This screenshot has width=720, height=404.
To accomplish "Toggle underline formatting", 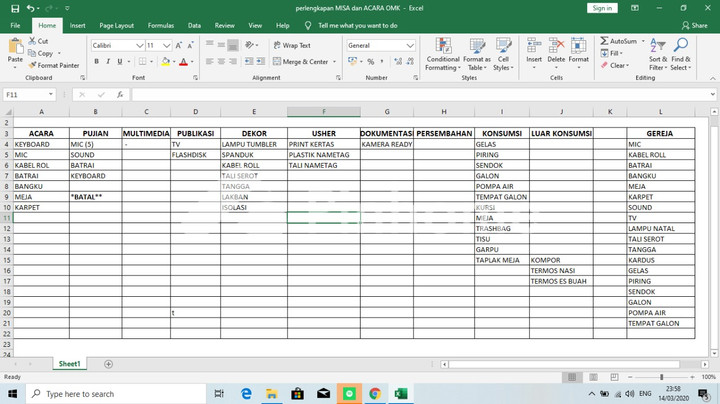I will click(121, 62).
